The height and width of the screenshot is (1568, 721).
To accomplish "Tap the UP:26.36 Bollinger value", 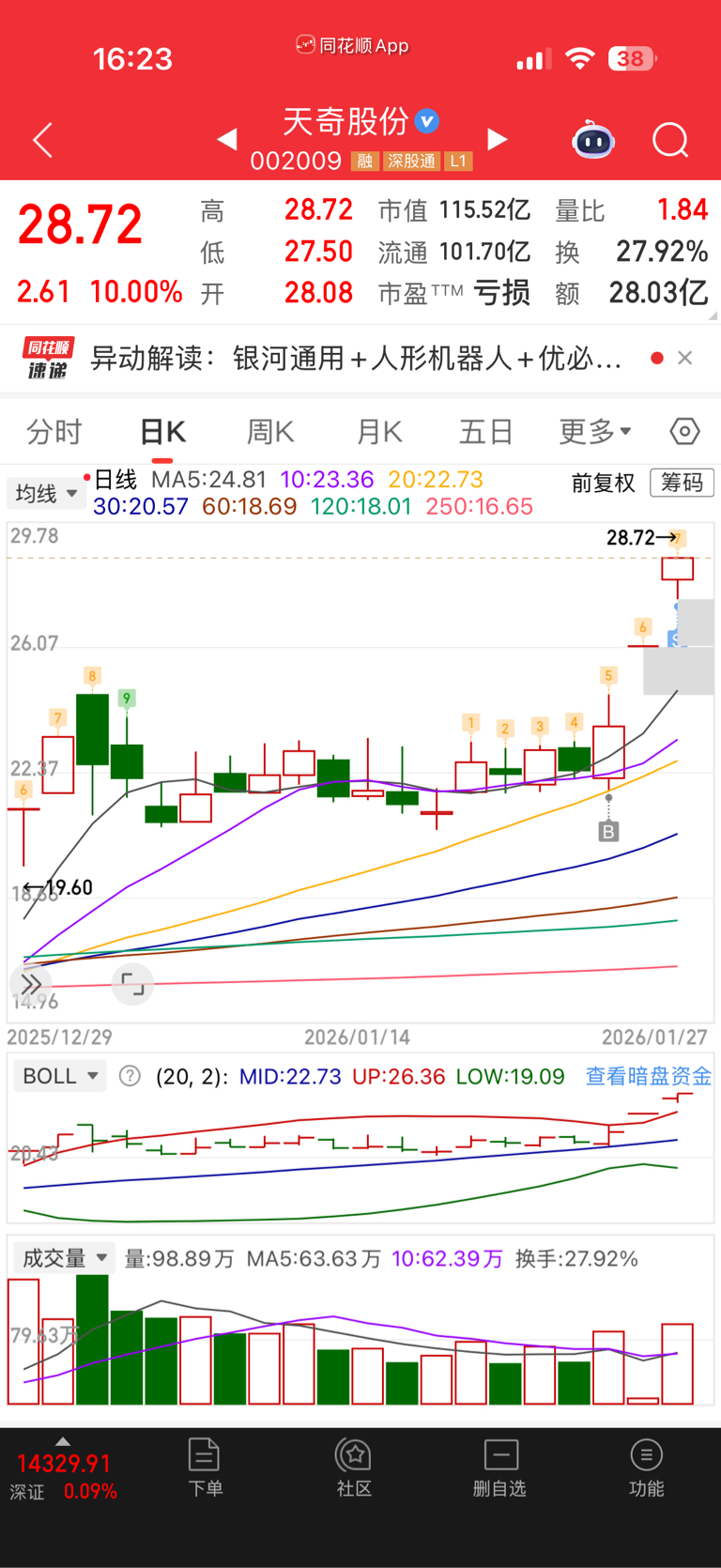I will 398,1076.
